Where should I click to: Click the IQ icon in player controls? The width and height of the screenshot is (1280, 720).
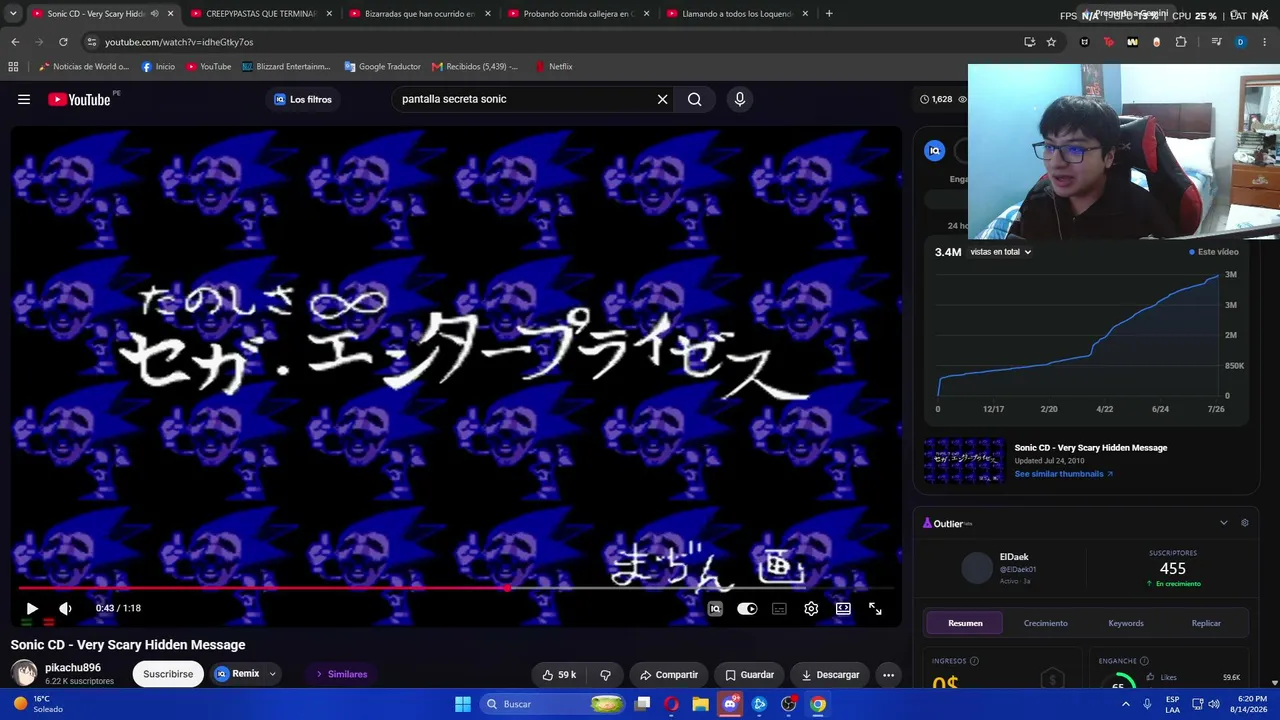[x=715, y=608]
